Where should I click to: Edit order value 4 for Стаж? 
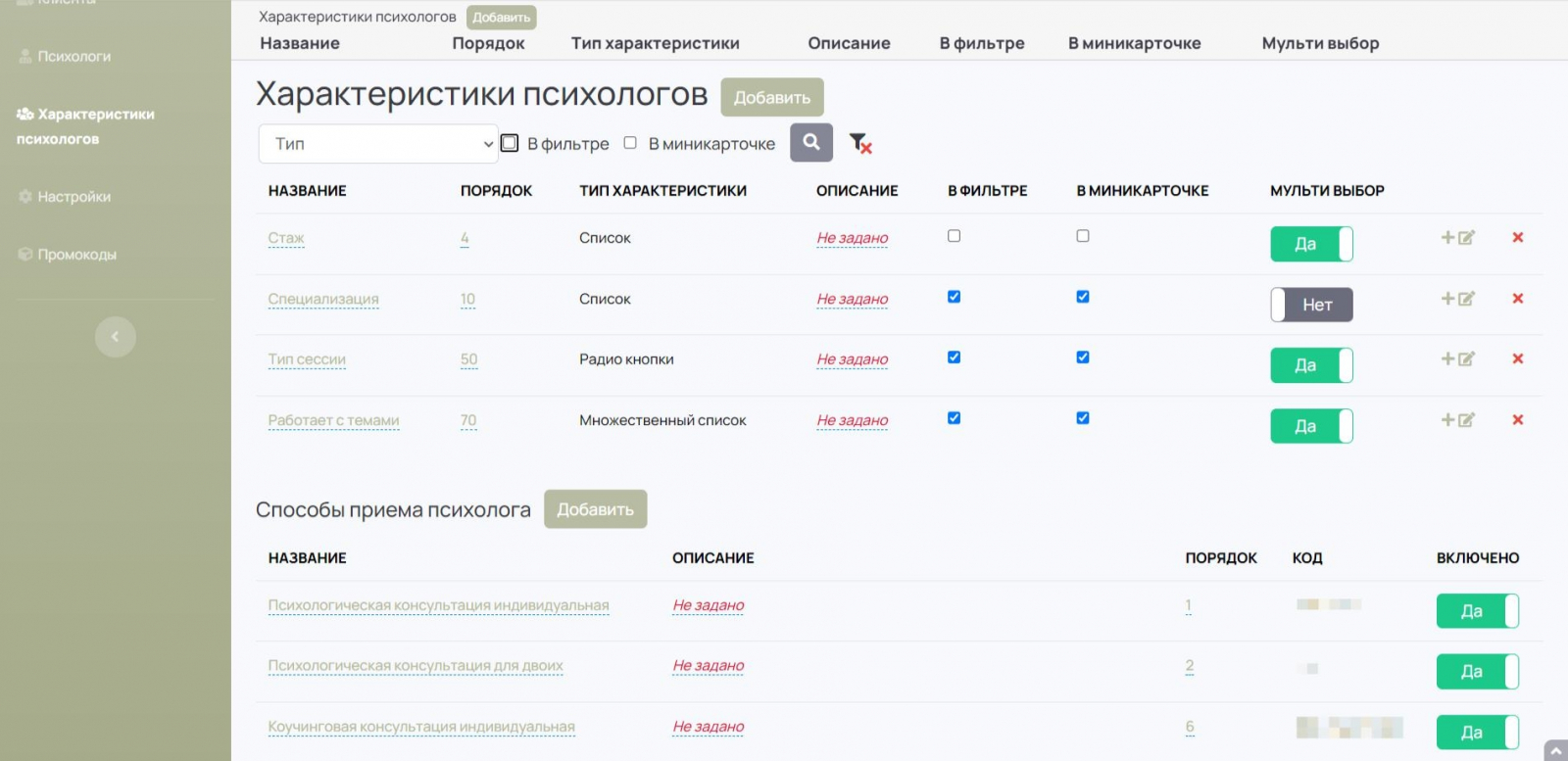pos(465,238)
